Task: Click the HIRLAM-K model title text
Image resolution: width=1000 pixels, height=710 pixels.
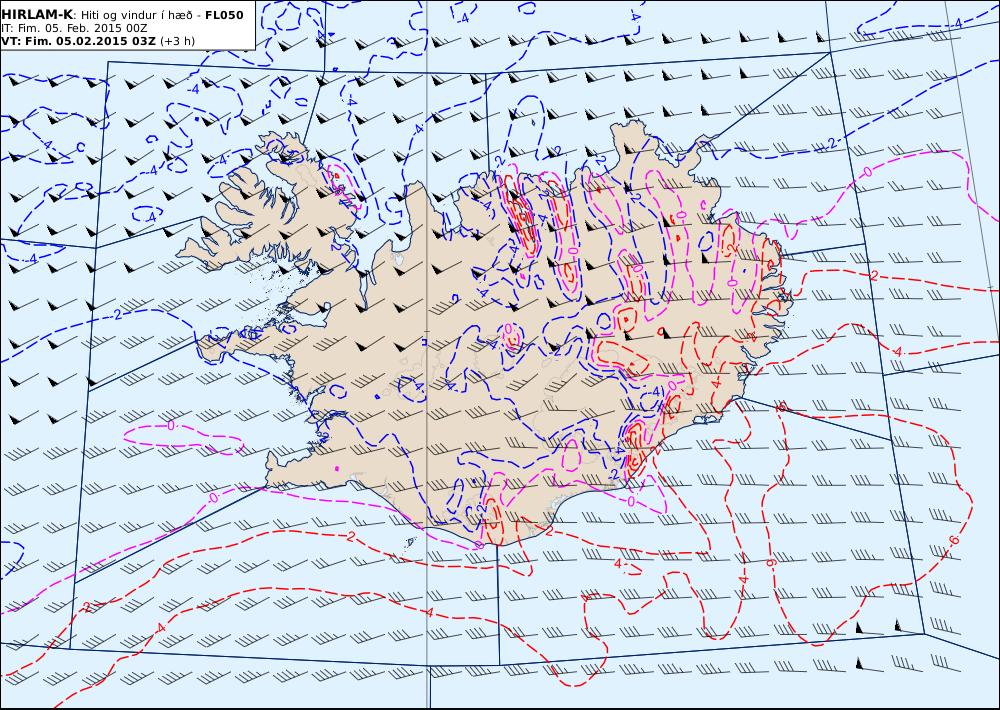Action: point(37,15)
